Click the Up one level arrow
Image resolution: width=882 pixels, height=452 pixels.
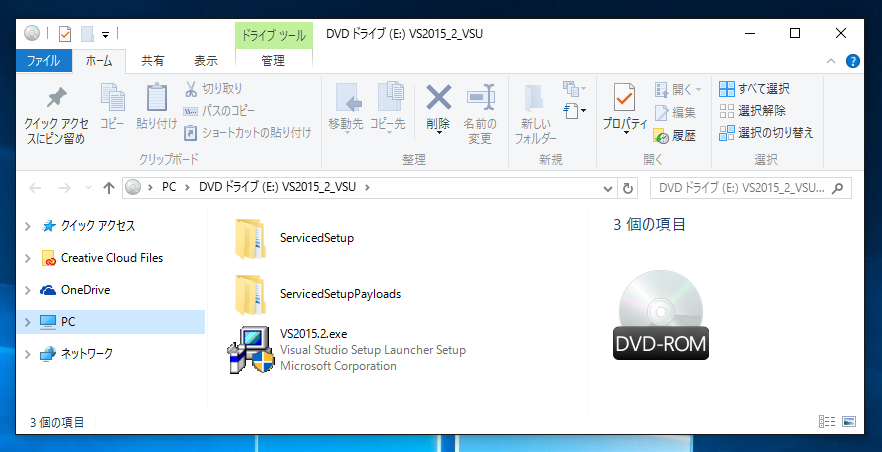tap(109, 188)
